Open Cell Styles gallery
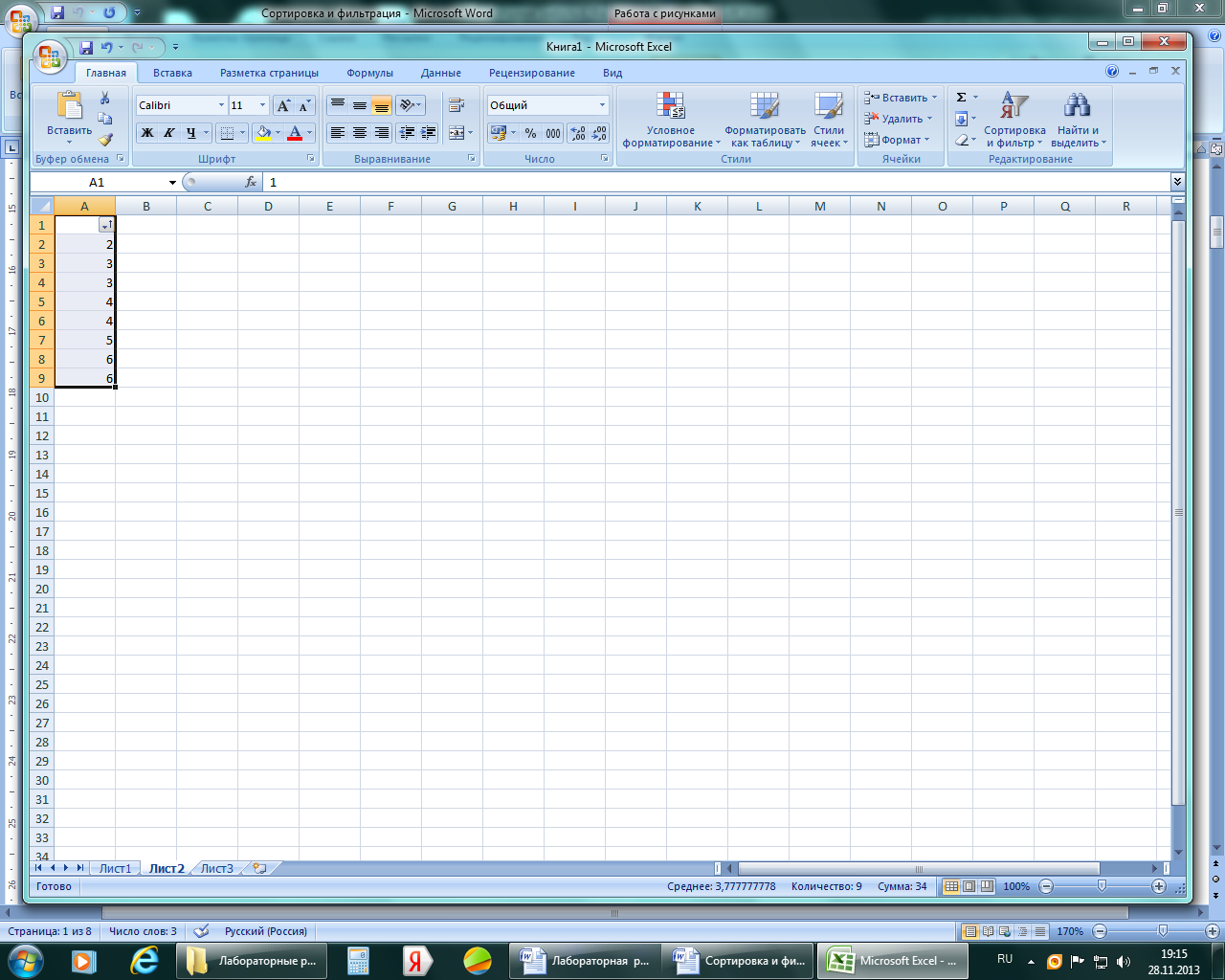1225x980 pixels. click(829, 120)
